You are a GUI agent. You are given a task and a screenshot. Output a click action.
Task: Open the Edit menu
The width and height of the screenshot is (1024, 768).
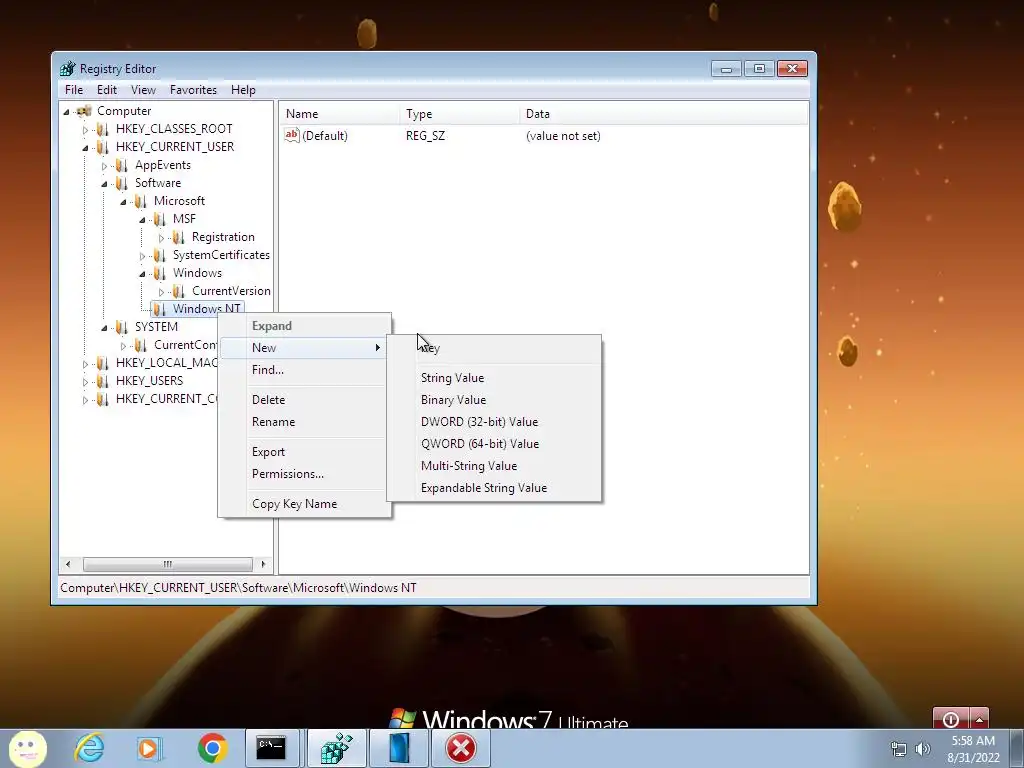coord(106,89)
